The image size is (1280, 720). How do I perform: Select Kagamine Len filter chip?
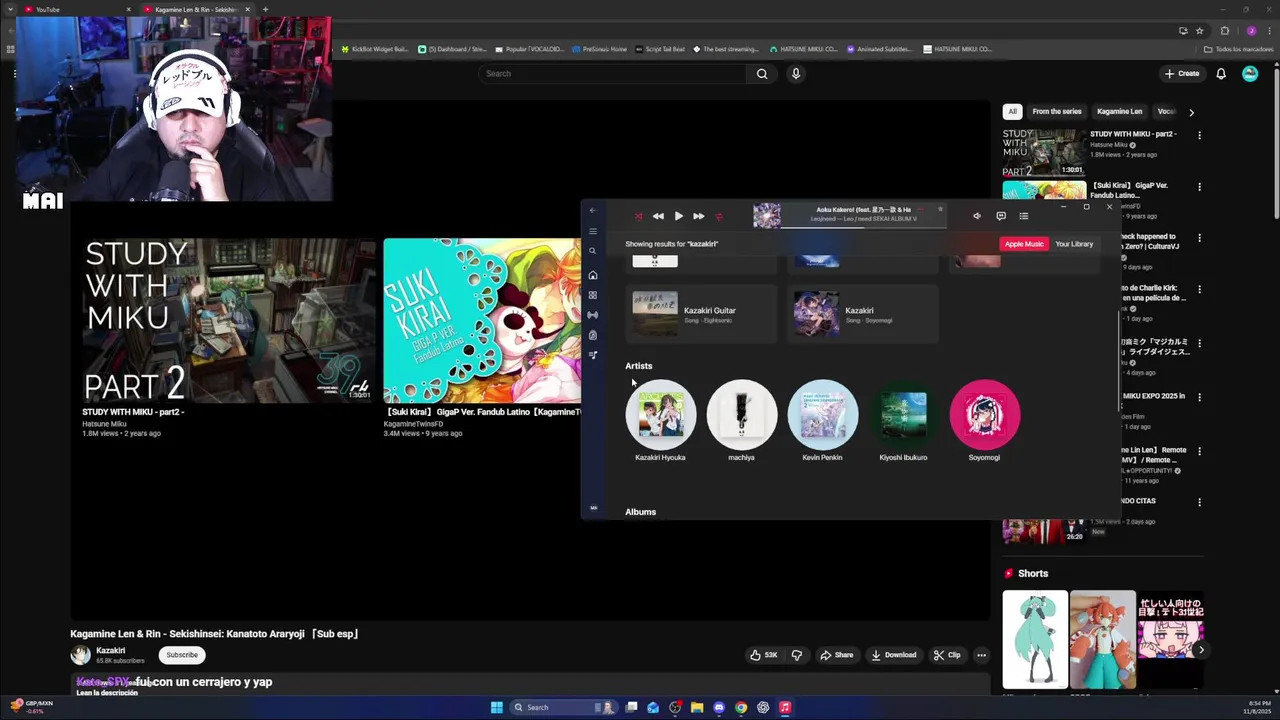pyautogui.click(x=1119, y=111)
